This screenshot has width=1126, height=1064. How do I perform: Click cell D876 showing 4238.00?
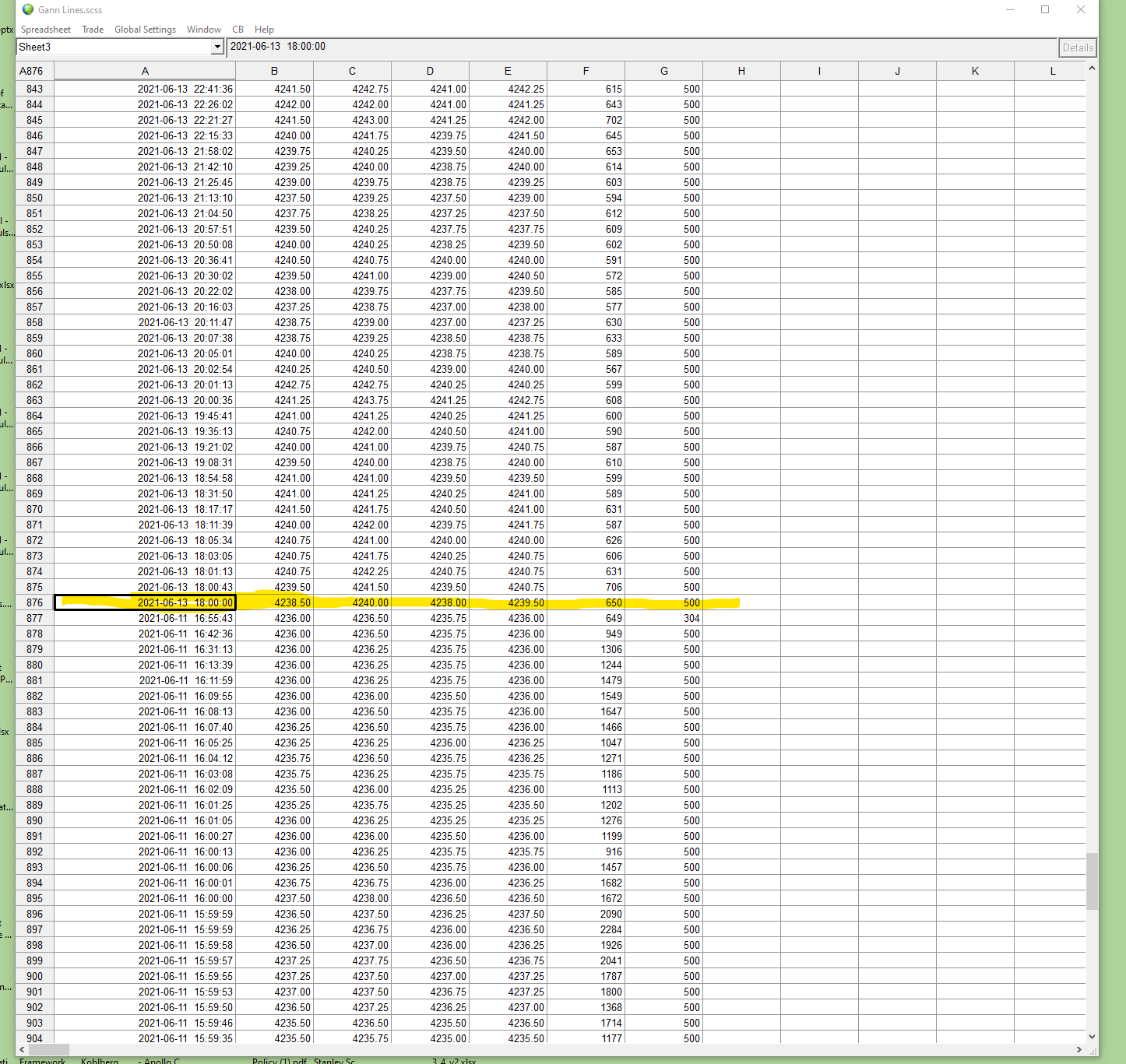[x=430, y=602]
